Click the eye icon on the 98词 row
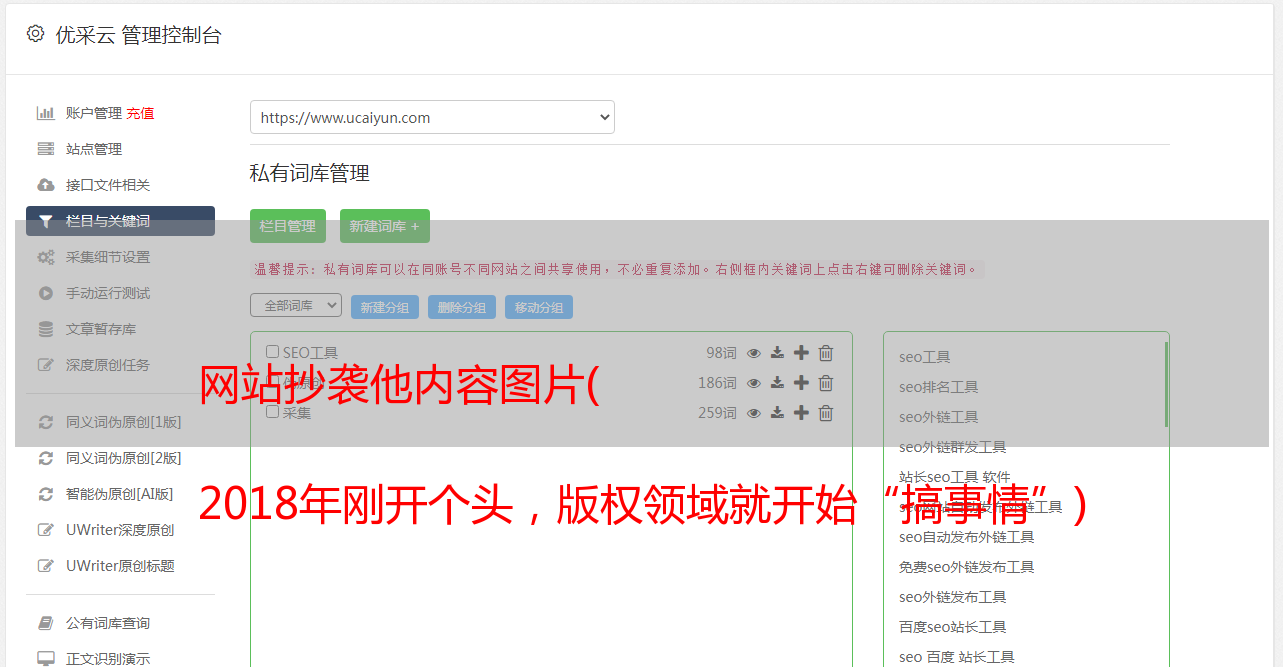 point(754,353)
